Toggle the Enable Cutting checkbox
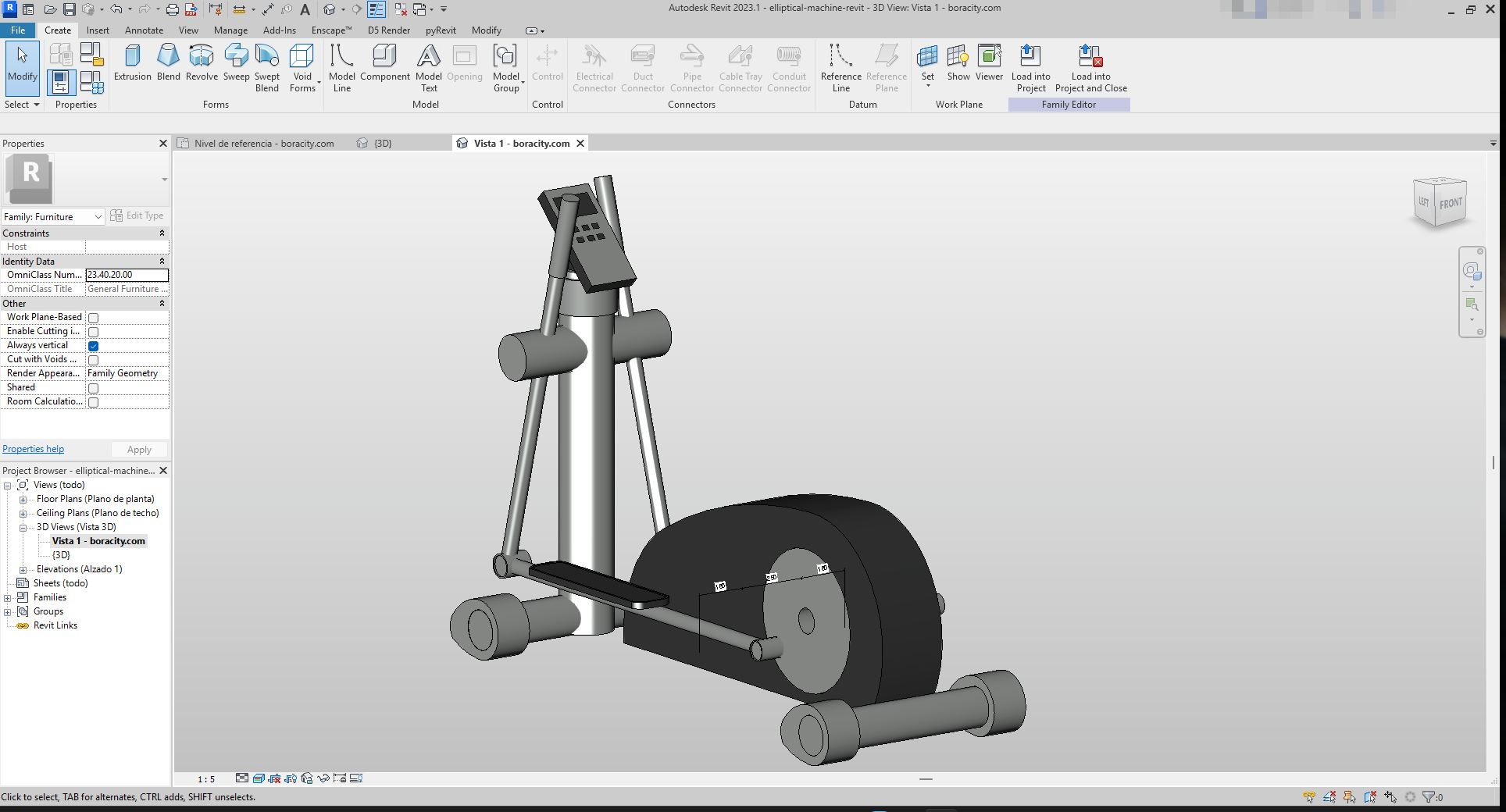Screen dimensions: 1506x812 (x=93, y=332)
